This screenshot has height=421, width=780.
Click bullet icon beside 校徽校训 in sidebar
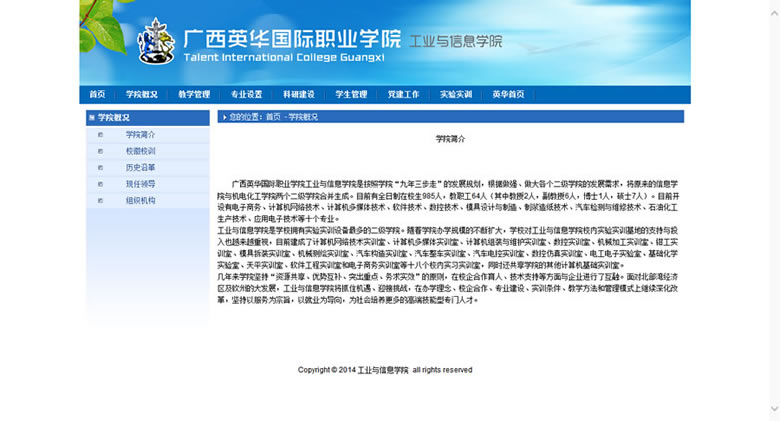(100, 151)
